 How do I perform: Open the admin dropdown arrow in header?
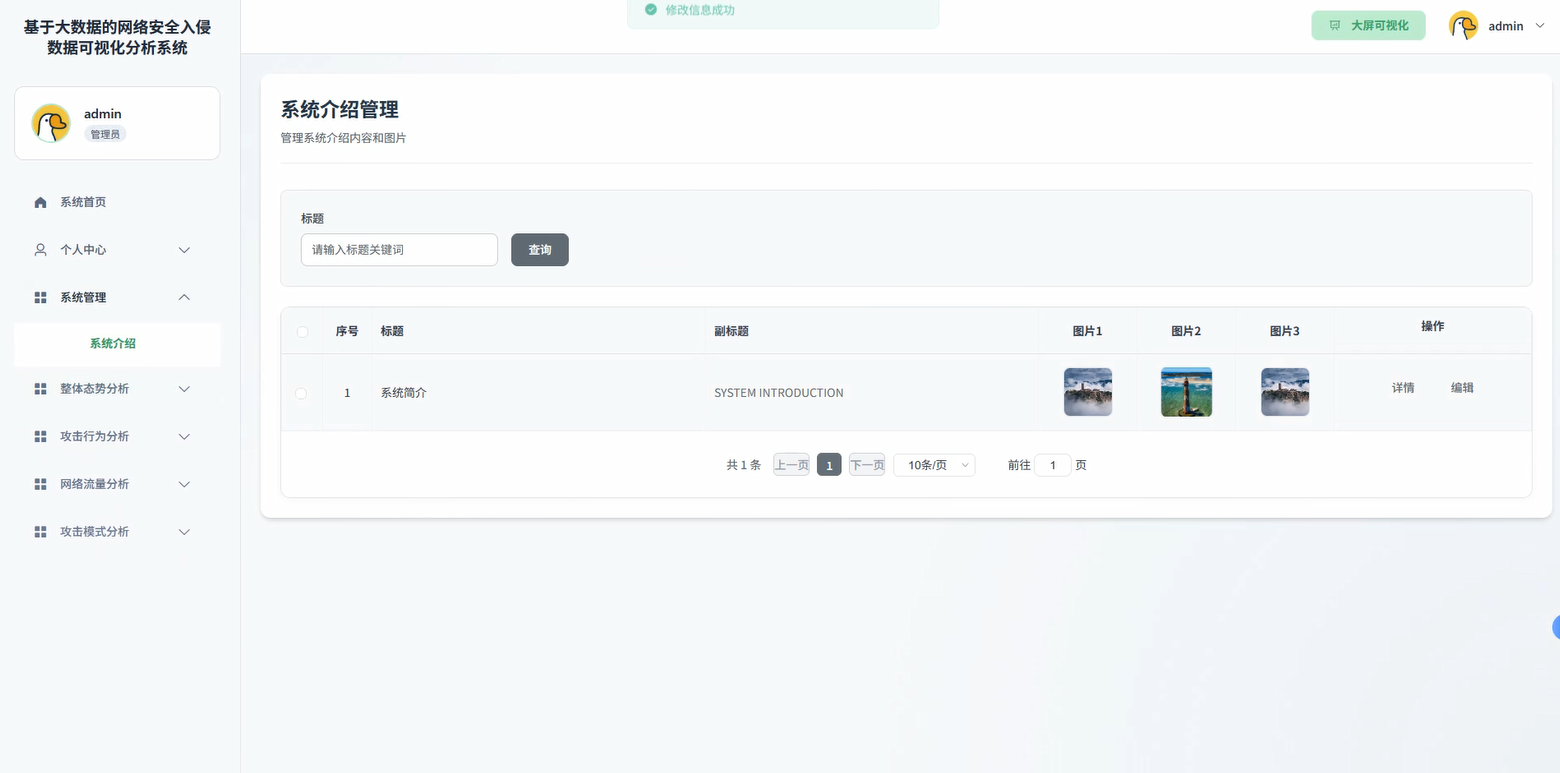pyautogui.click(x=1539, y=26)
